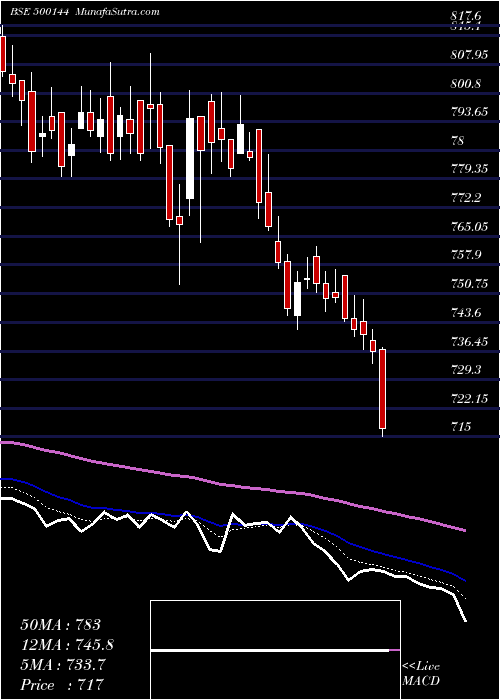Click the '50MA : 783' indicator text
The height and width of the screenshot is (700, 500).
(60, 625)
